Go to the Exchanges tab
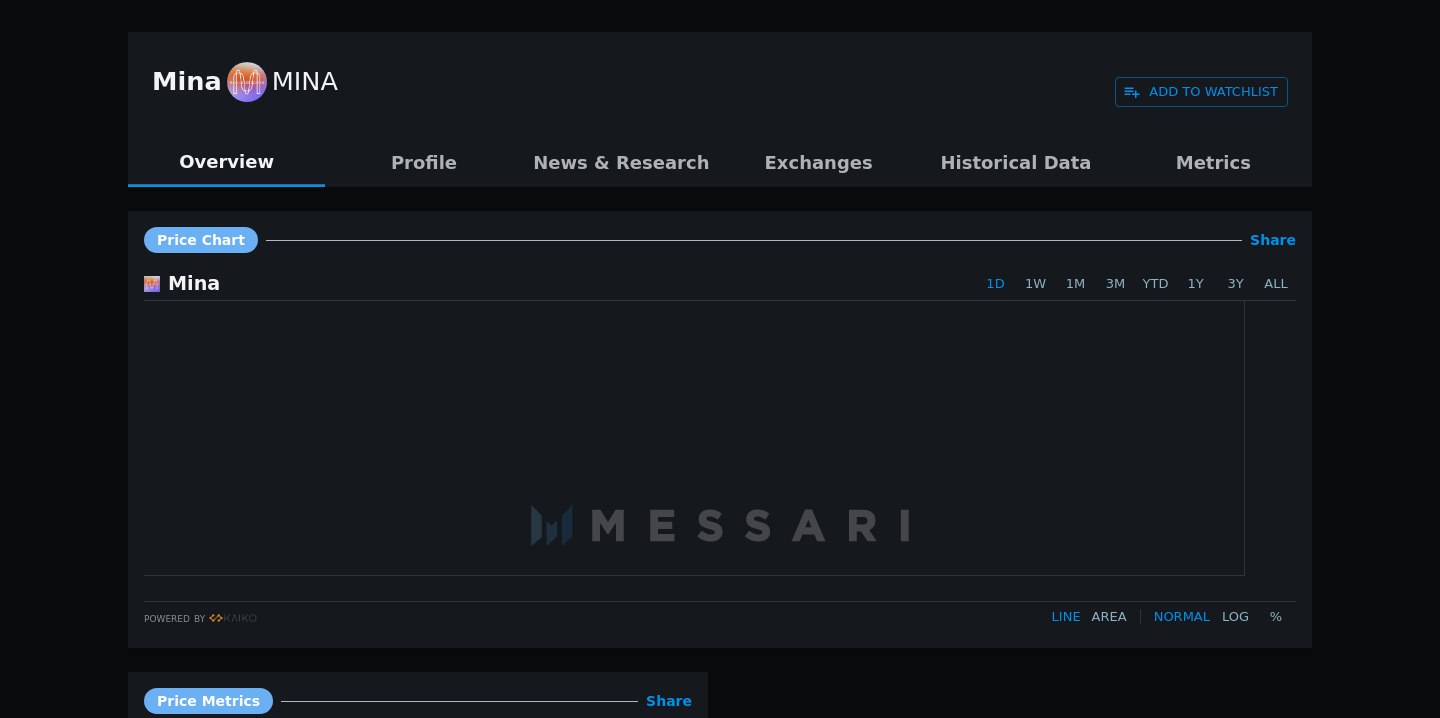This screenshot has height=718, width=1440. pos(818,162)
